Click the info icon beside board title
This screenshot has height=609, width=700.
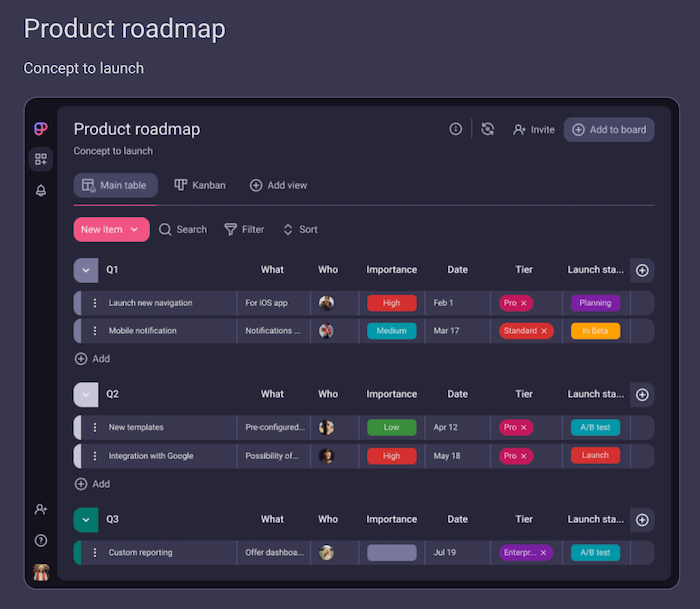pyautogui.click(x=456, y=129)
